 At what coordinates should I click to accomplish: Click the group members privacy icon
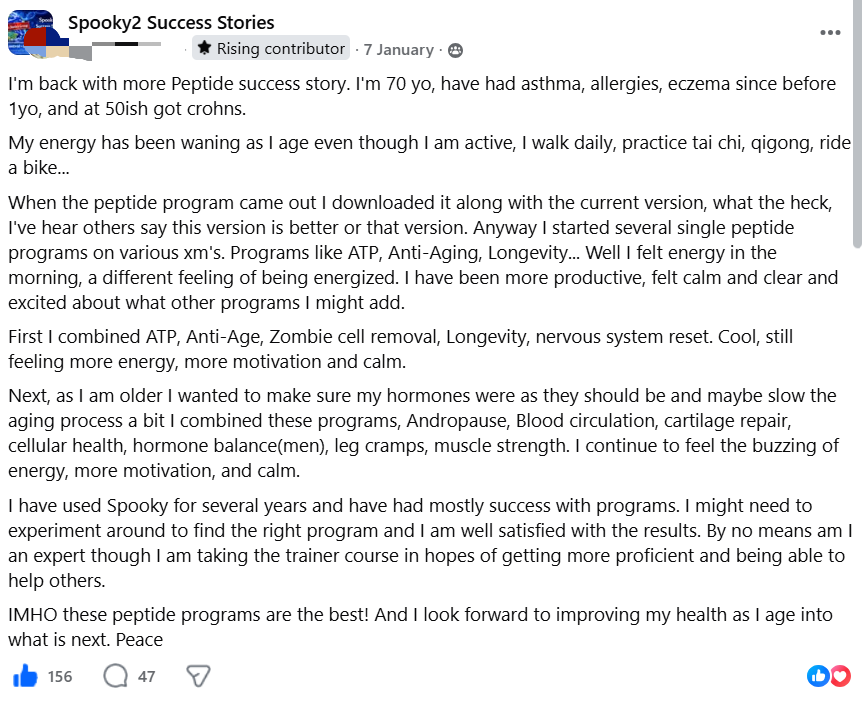click(x=455, y=50)
